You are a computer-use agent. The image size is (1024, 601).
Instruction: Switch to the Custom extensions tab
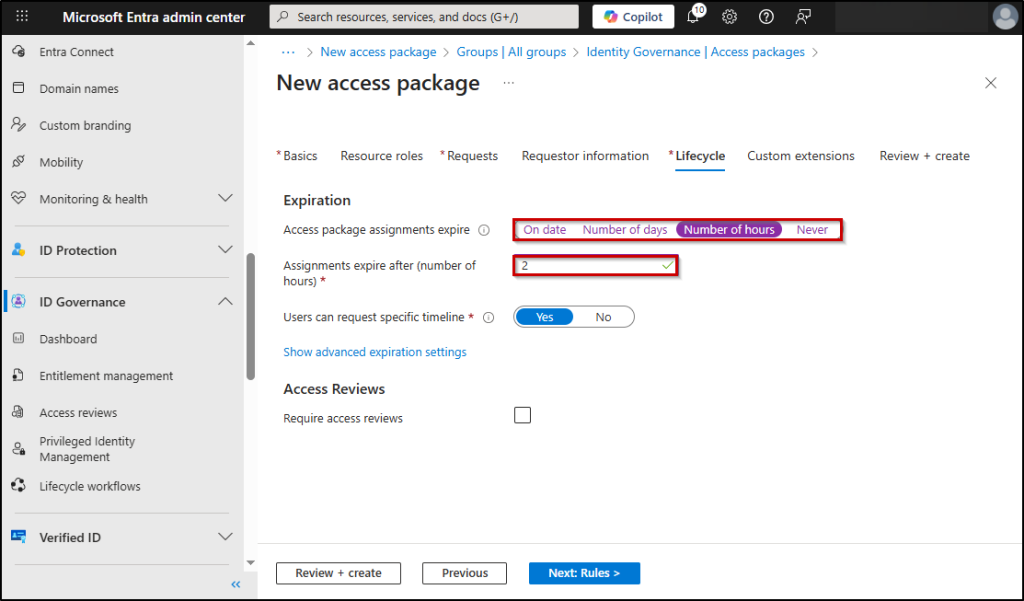click(800, 156)
